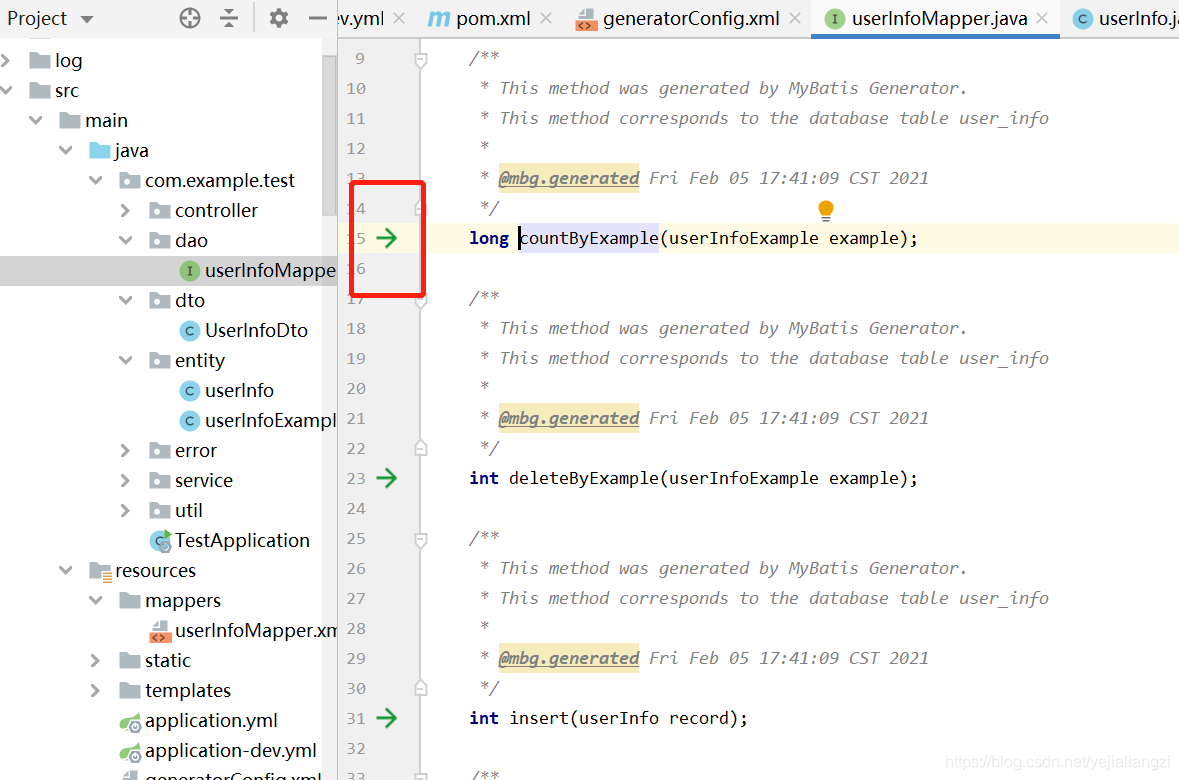The image size is (1179, 780).
Task: Fold the Javadoc comment starting at line 9
Action: (421, 59)
